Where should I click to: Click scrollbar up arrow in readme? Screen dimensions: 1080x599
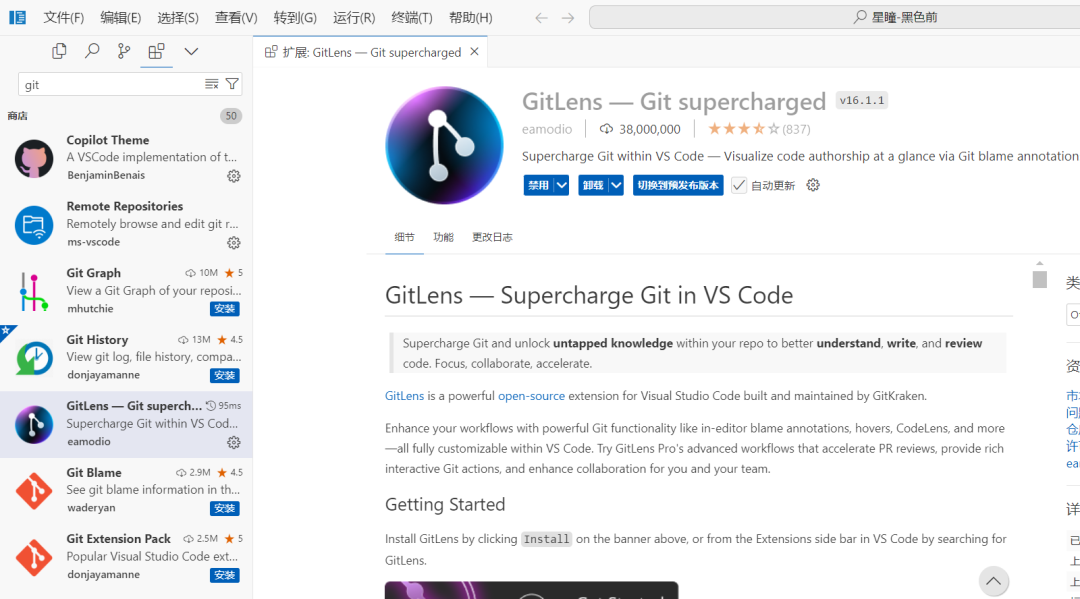click(1040, 263)
